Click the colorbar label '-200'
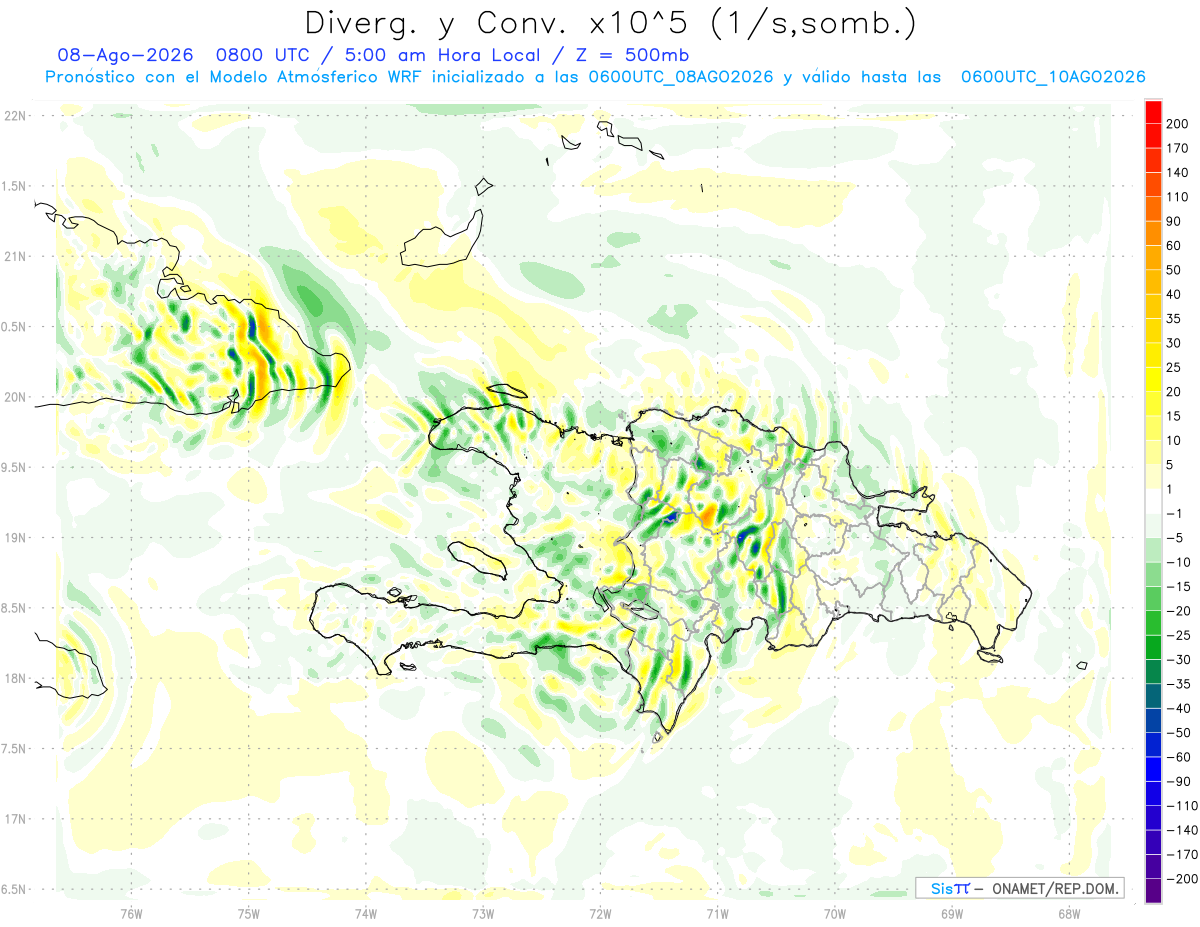This screenshot has width=1200, height=927. tap(1182, 879)
